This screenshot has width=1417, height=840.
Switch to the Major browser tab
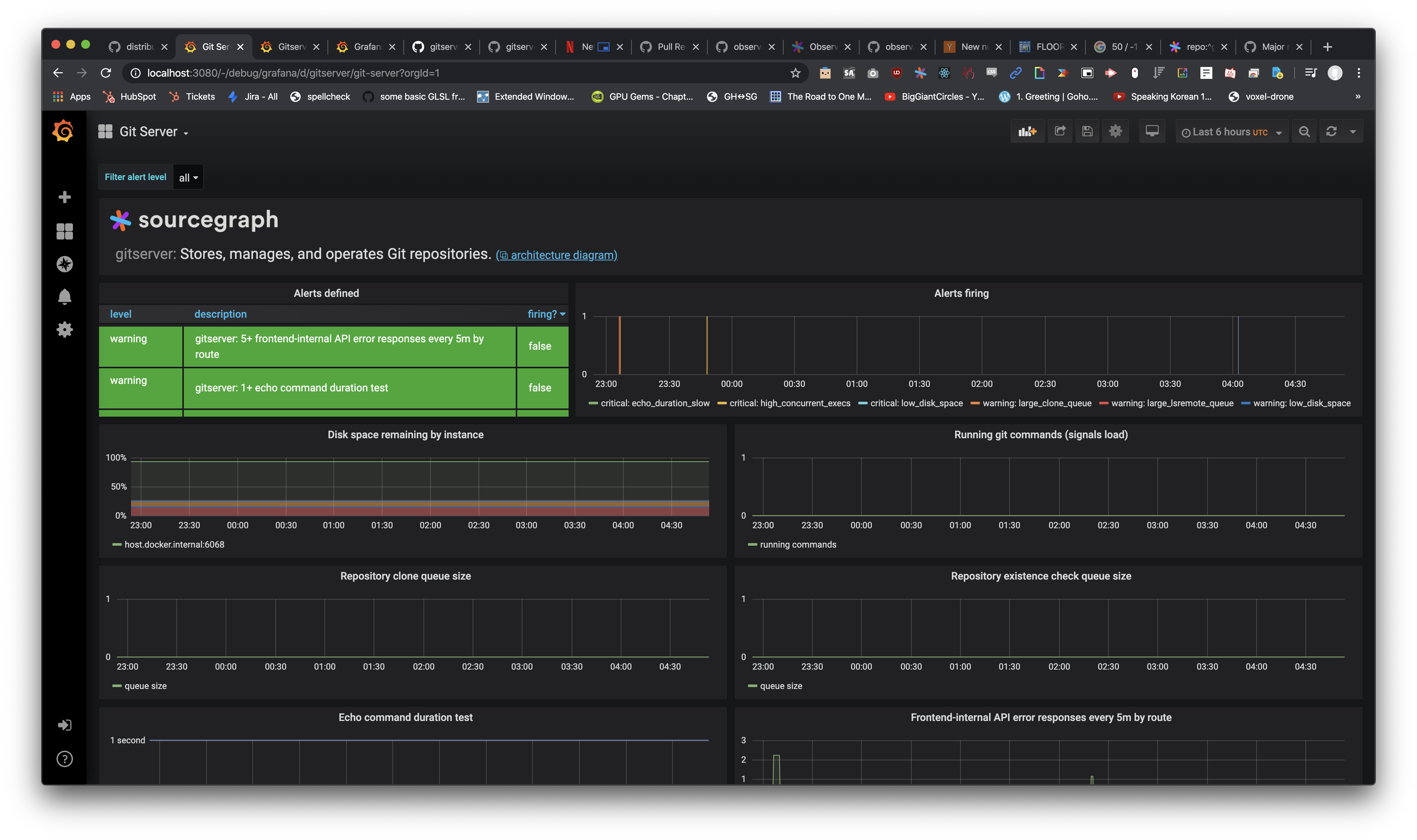tap(1274, 47)
